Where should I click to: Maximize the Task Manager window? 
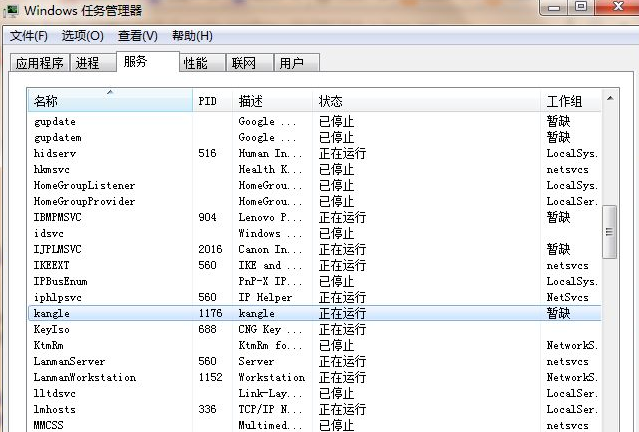[x=581, y=7]
